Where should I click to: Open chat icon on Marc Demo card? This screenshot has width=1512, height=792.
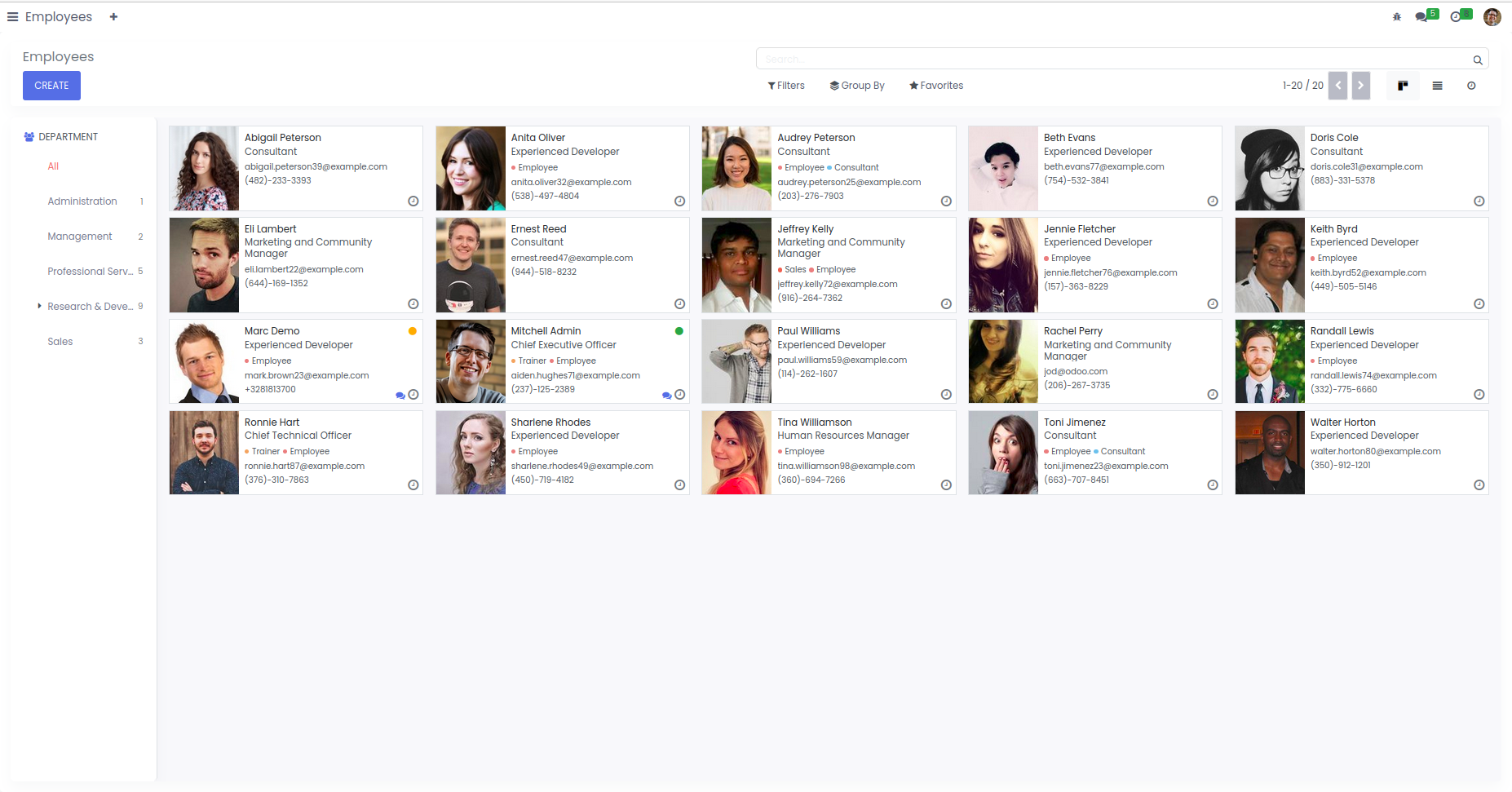tap(400, 396)
